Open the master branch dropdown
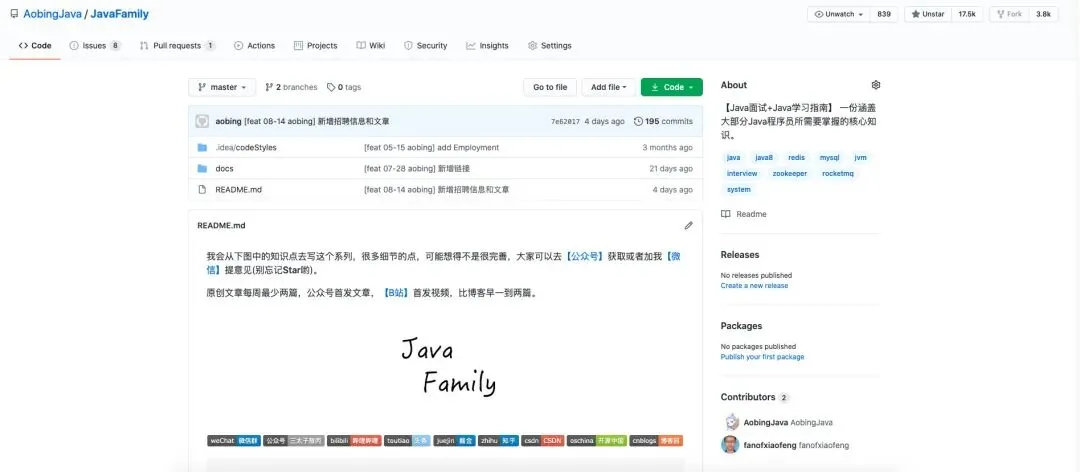1080x472 pixels. click(x=222, y=88)
